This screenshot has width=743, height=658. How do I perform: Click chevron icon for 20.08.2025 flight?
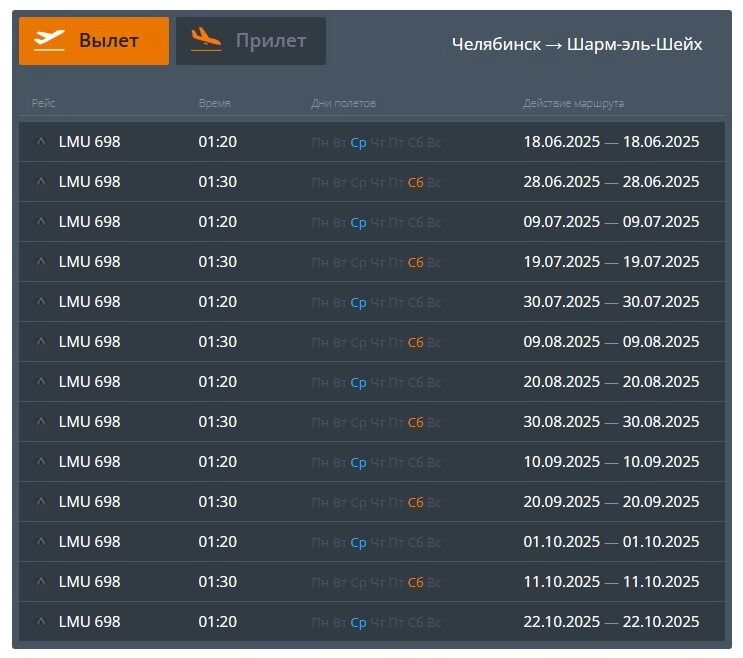tap(41, 382)
